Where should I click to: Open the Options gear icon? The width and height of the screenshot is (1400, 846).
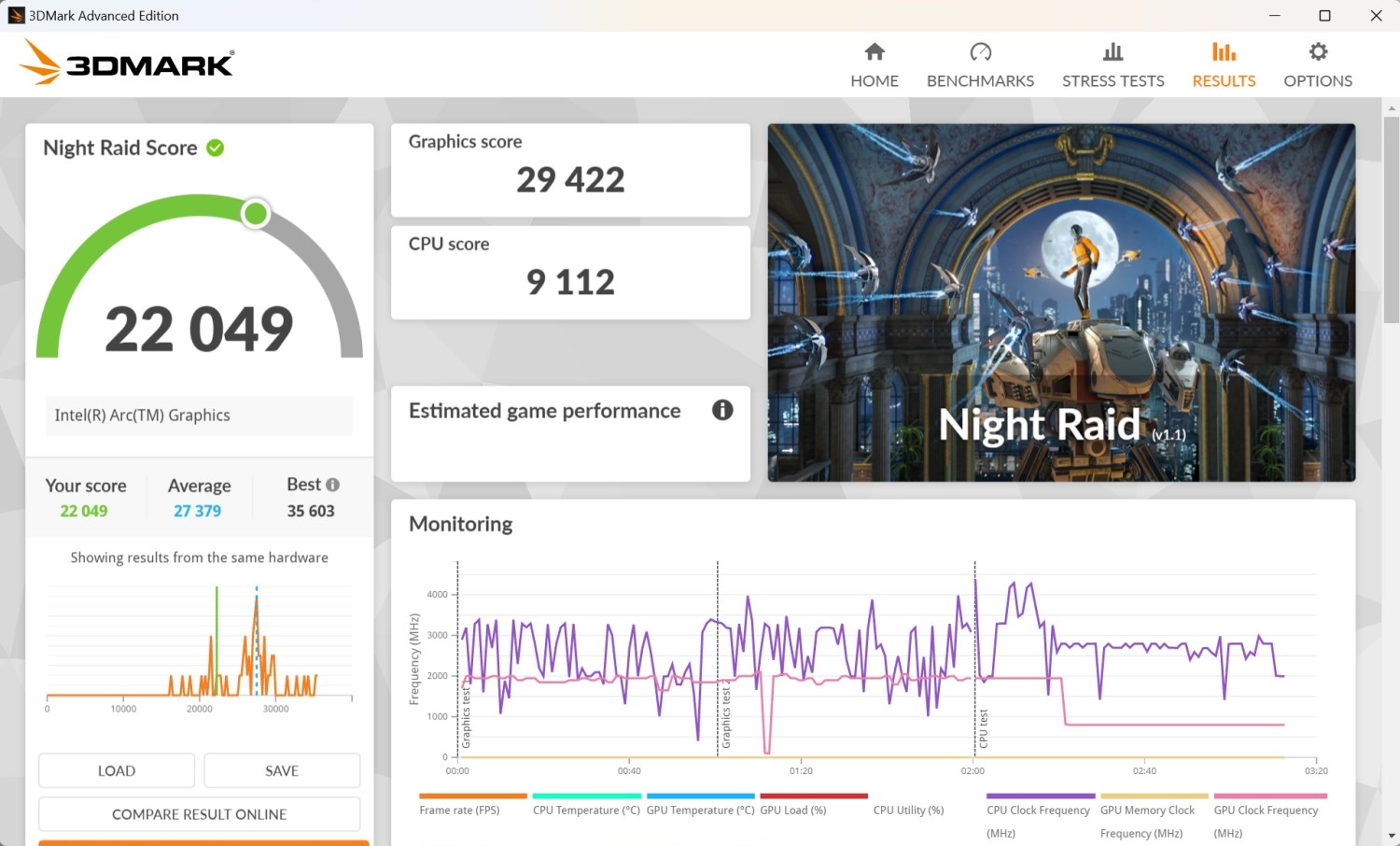[x=1317, y=52]
